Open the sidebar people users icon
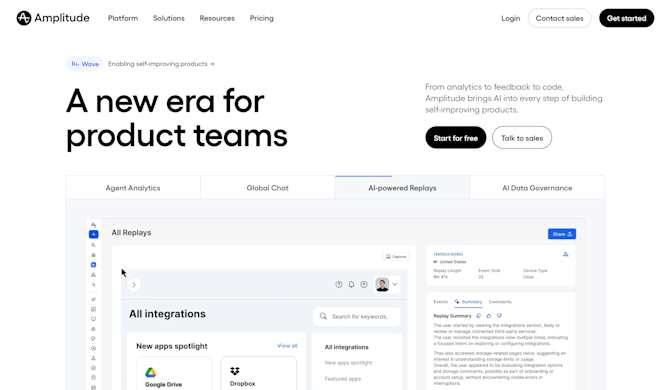This screenshot has height=390, width=672. [93, 329]
